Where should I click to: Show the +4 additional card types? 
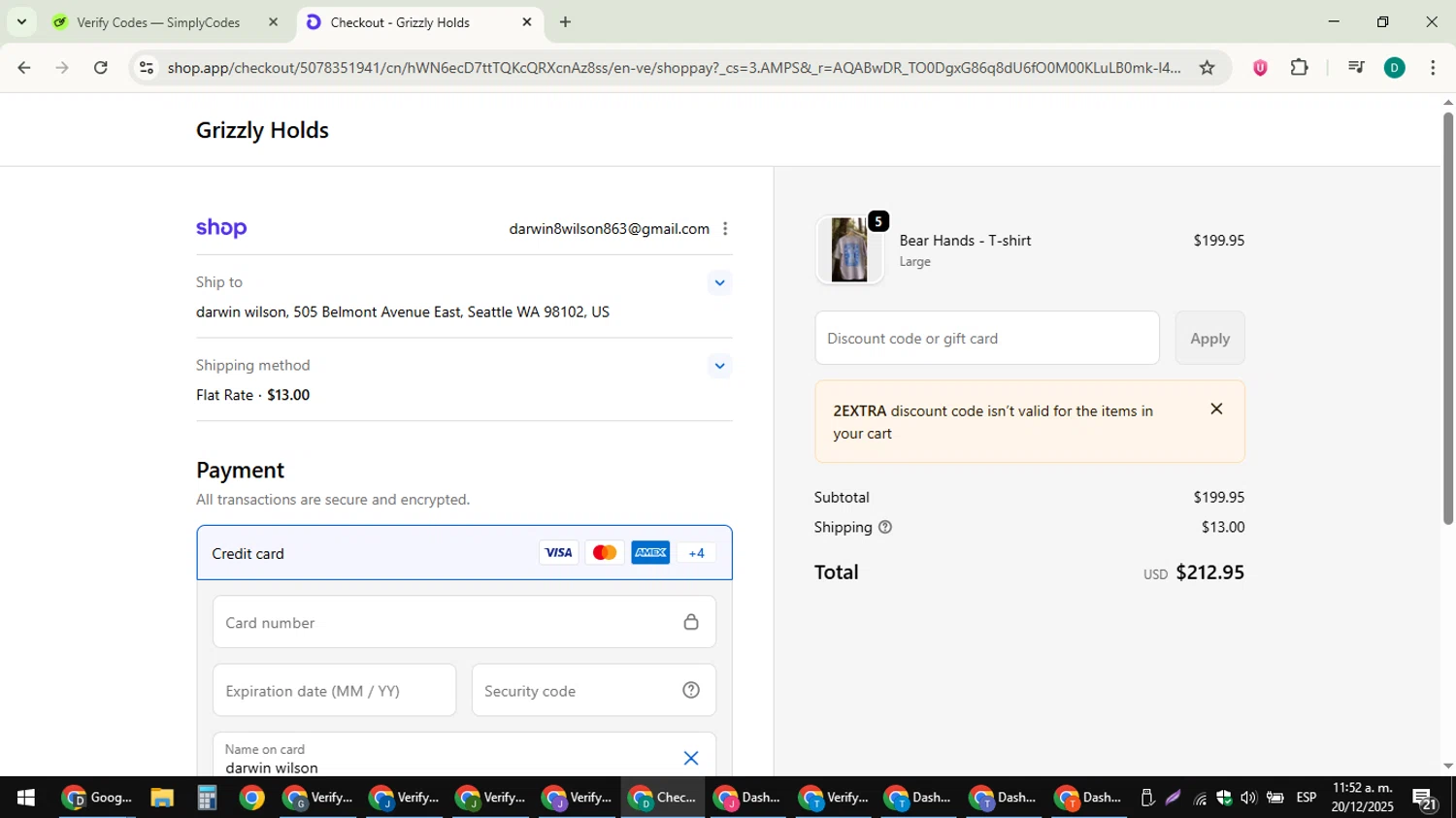coord(696,553)
